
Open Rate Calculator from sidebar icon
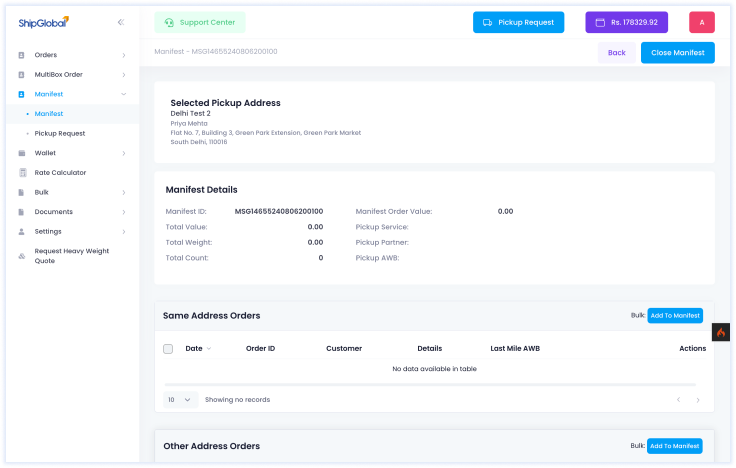22,173
